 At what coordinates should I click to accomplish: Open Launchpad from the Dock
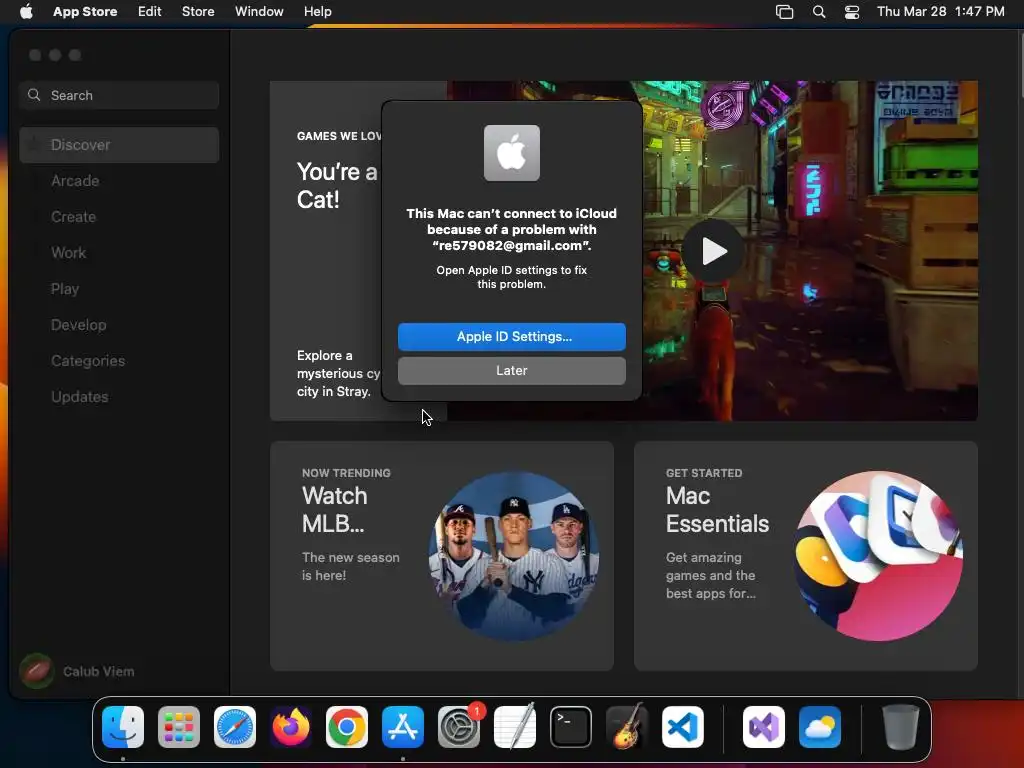coord(179,727)
